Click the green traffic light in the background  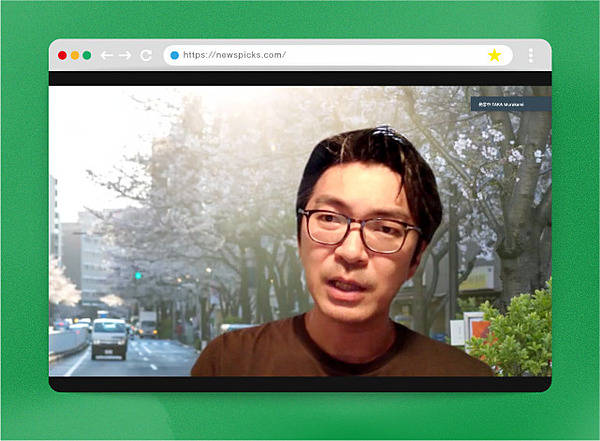click(138, 274)
